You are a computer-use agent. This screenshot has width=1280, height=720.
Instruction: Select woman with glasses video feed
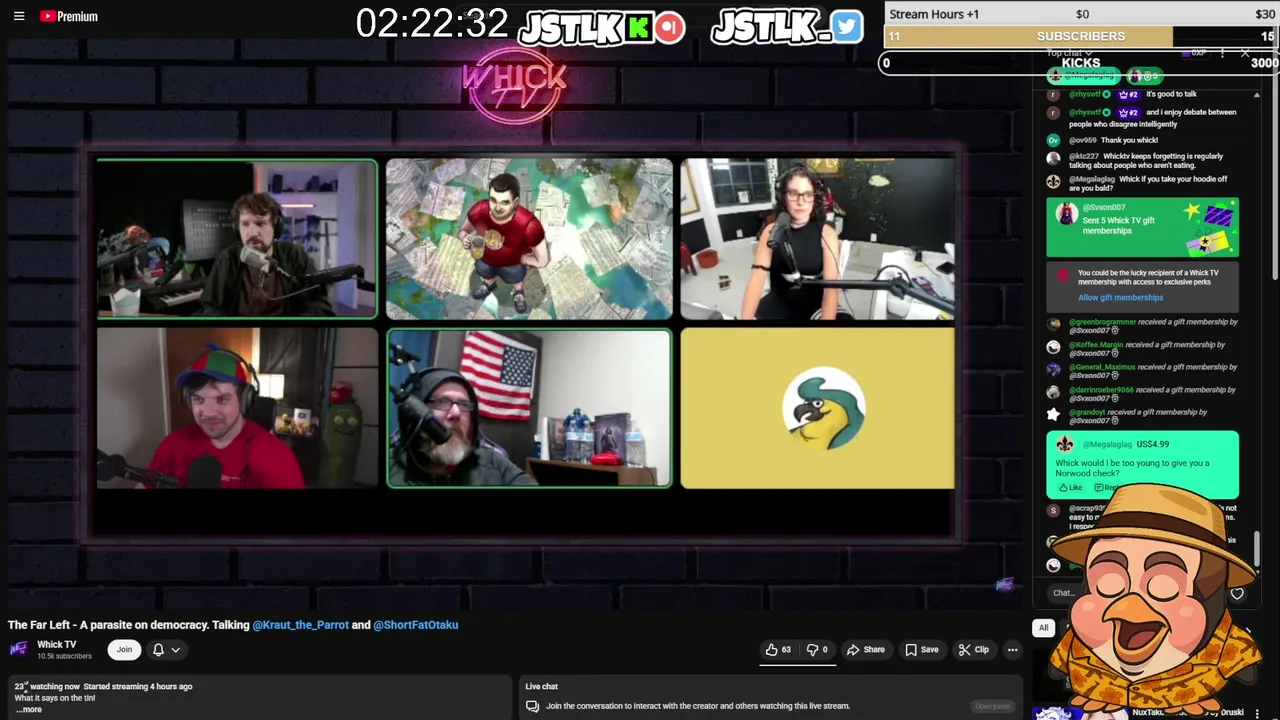tap(817, 239)
